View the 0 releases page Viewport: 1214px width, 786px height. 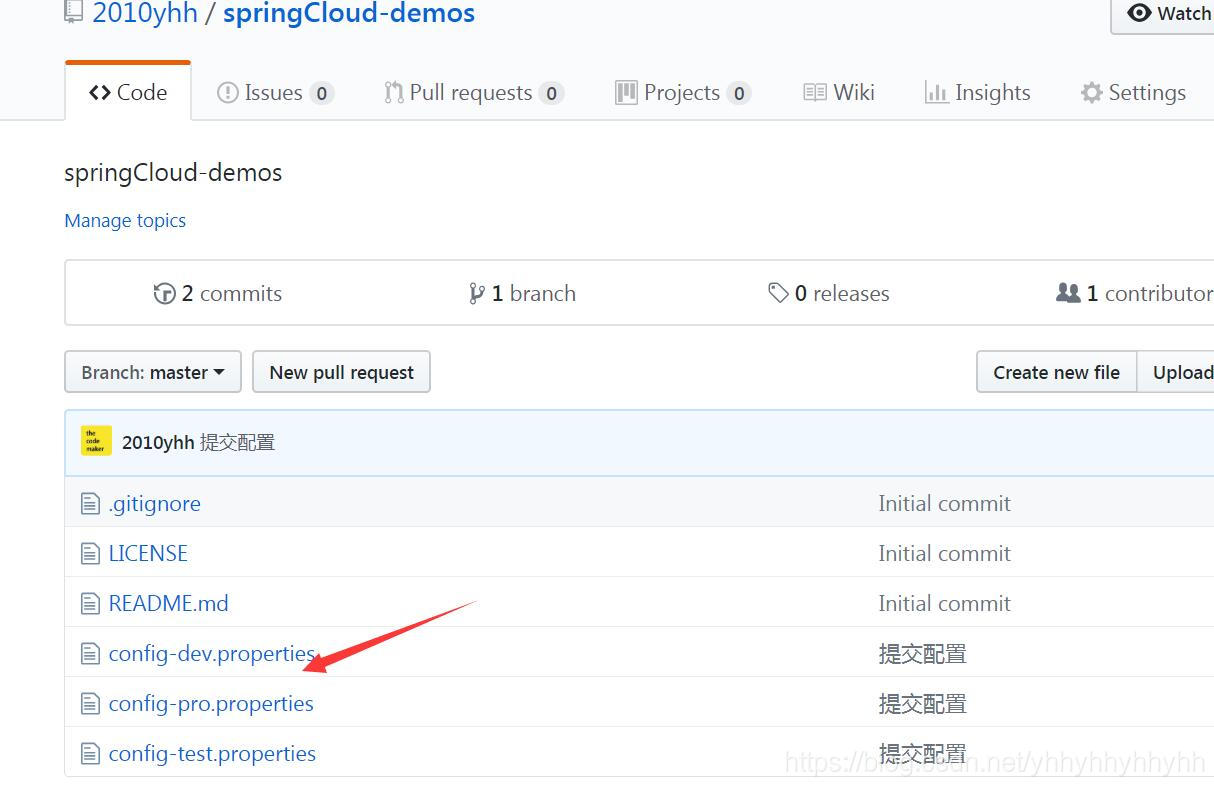point(829,293)
